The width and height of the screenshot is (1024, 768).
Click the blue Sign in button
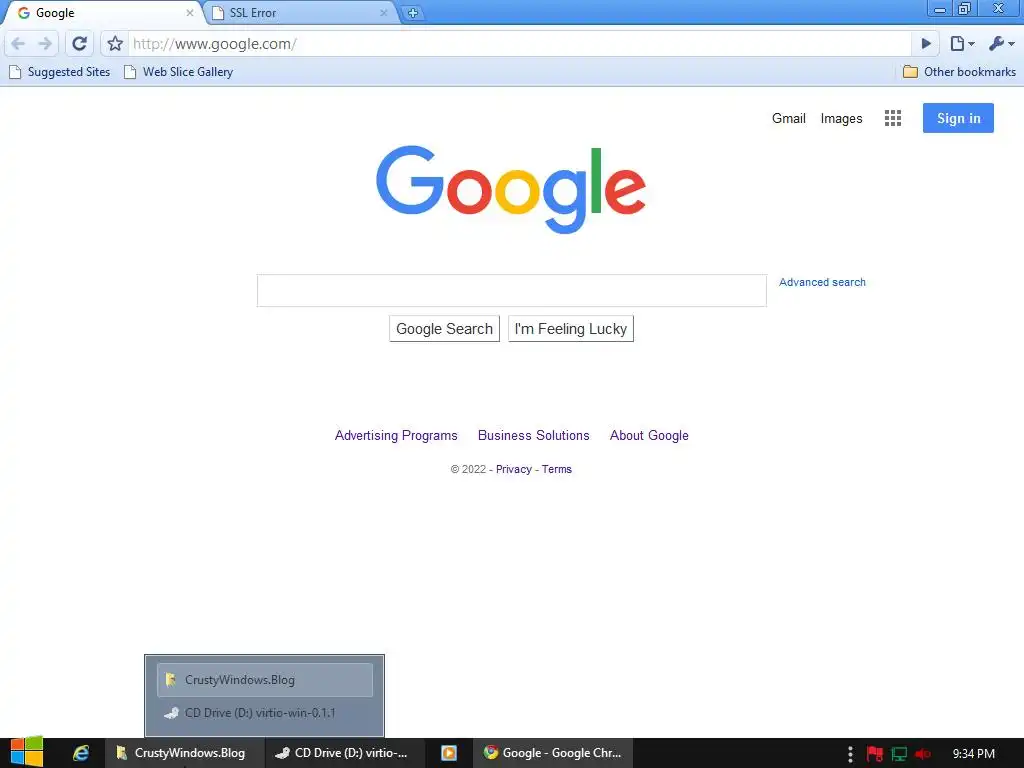click(x=958, y=118)
